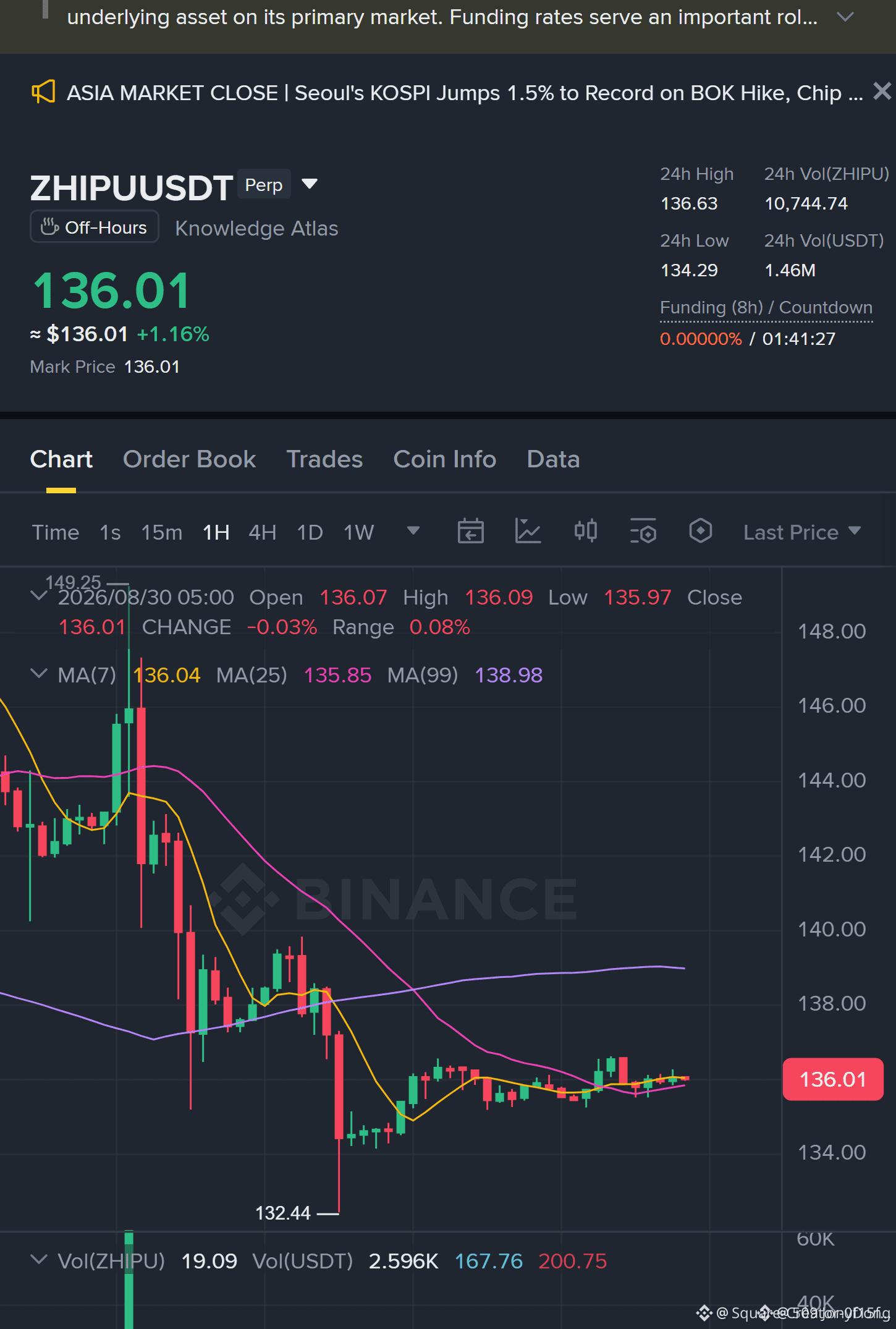Select the 1s interval
The image size is (896, 1329).
[110, 532]
